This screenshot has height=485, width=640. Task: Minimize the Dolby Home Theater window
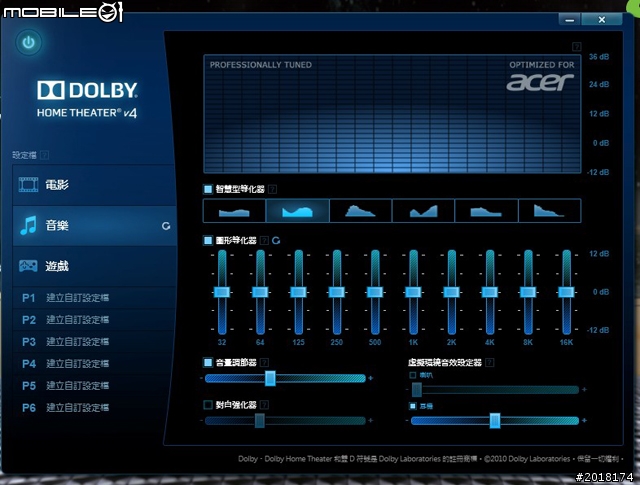click(569, 19)
